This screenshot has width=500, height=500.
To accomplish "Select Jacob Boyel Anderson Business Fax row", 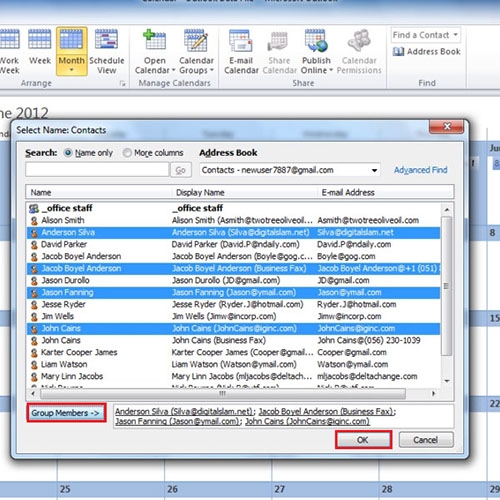I will [x=233, y=269].
